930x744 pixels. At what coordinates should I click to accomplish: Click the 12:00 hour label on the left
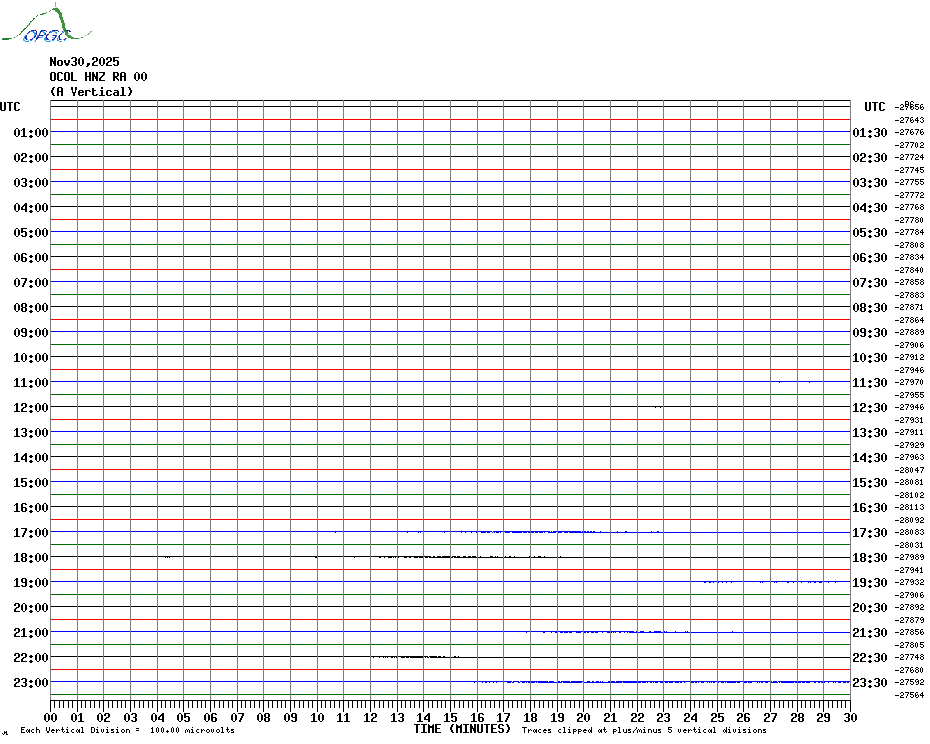[31, 408]
